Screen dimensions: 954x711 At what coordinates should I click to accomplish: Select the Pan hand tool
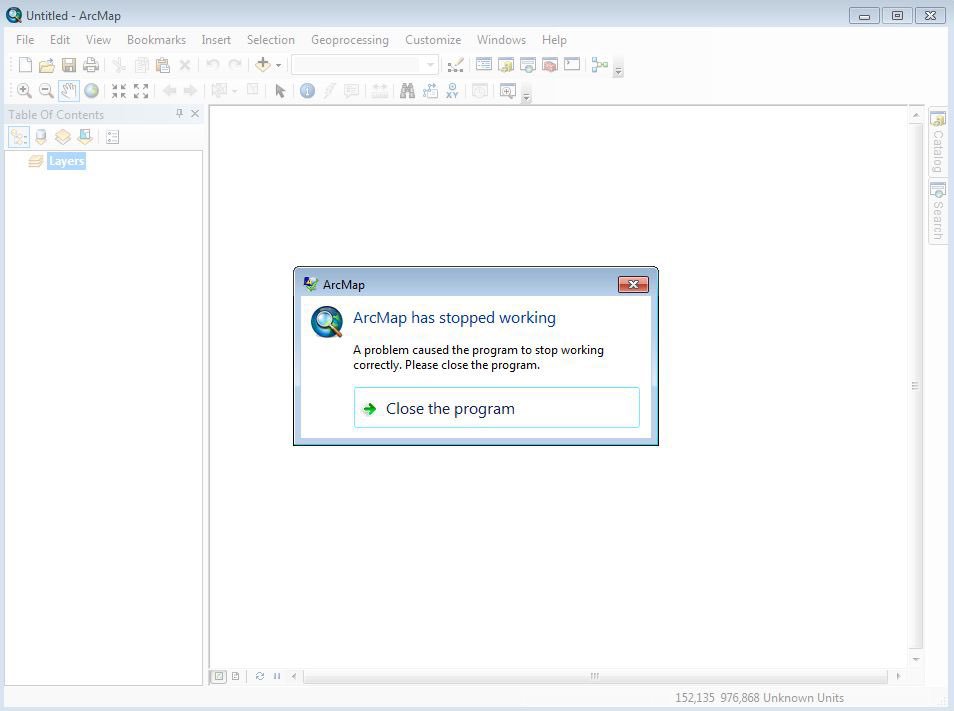[68, 91]
